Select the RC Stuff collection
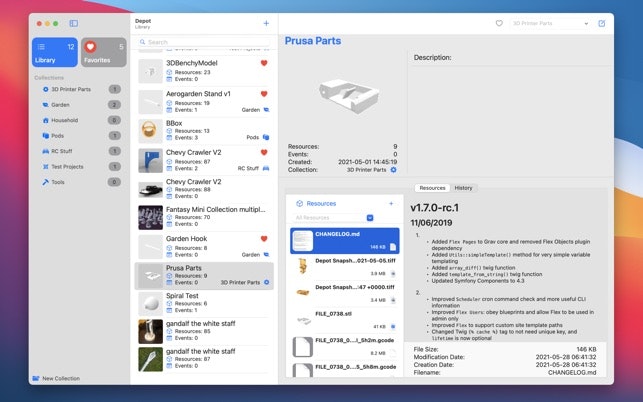643x402 pixels. point(81,151)
